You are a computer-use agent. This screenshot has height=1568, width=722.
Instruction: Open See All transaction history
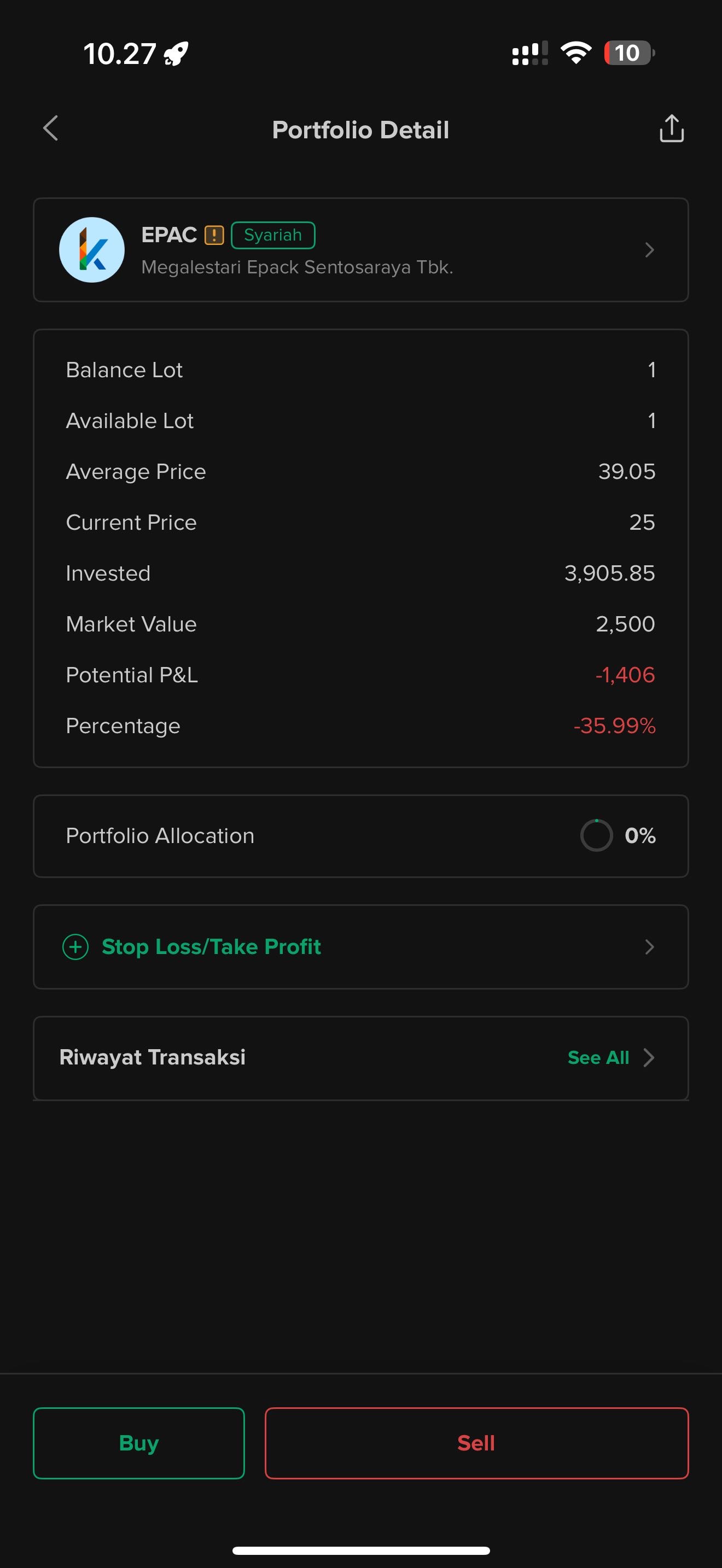coord(598,1058)
